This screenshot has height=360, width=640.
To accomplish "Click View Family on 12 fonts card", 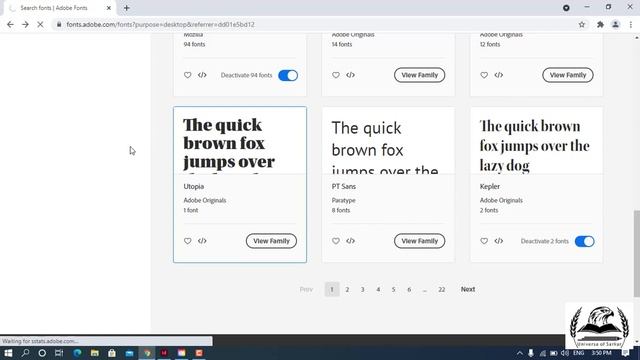I will pyautogui.click(x=568, y=75).
